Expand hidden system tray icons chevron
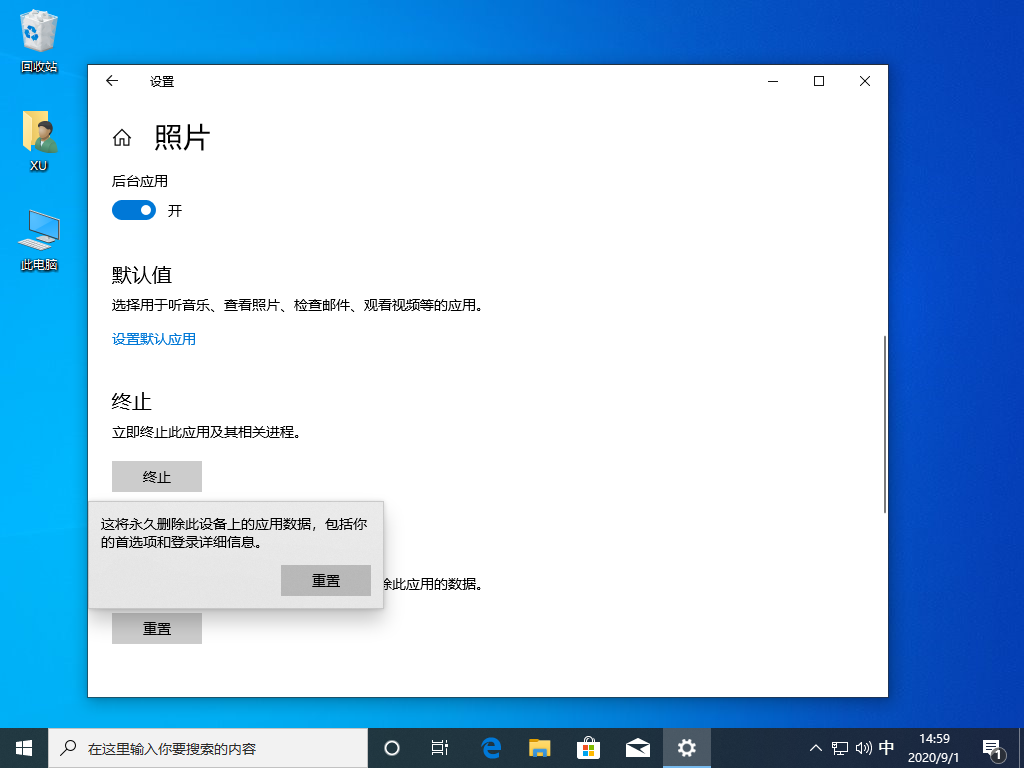This screenshot has height=768, width=1024. click(x=816, y=747)
